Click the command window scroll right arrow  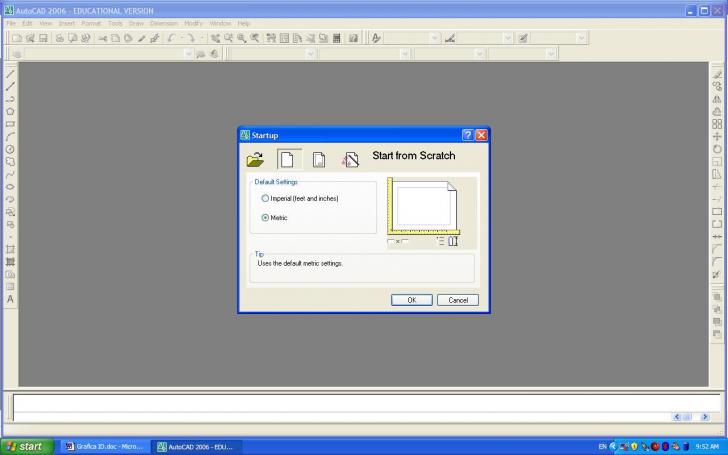tap(705, 417)
